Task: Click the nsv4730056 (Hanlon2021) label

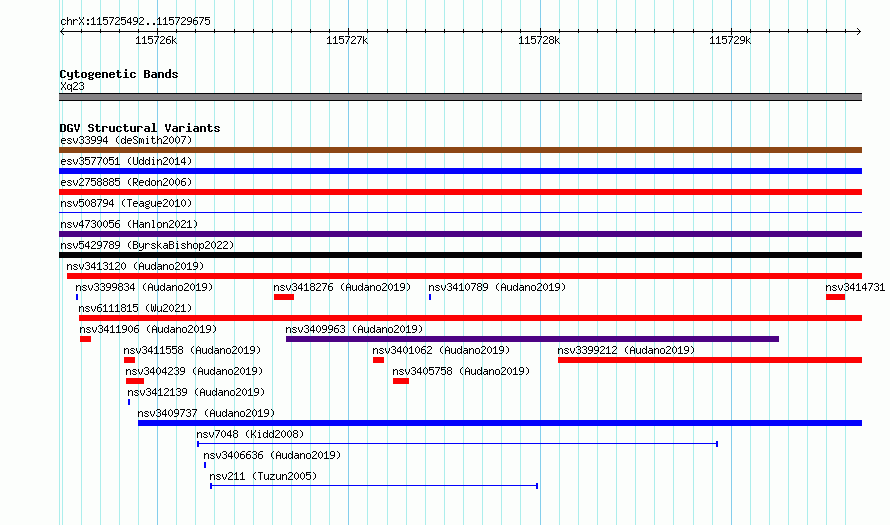Action: click(129, 224)
